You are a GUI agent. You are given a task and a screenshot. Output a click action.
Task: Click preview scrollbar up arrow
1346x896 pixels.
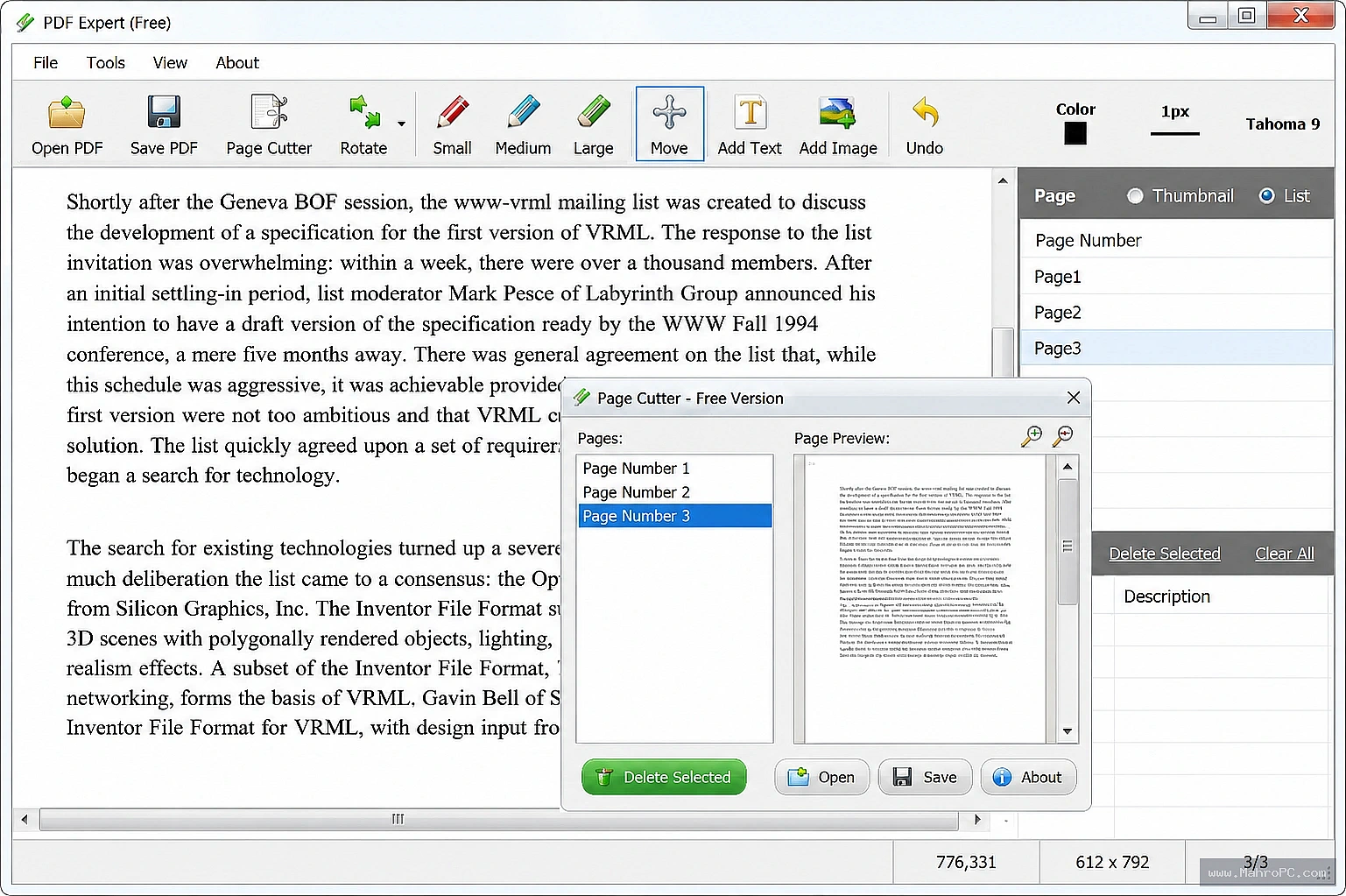(1068, 466)
